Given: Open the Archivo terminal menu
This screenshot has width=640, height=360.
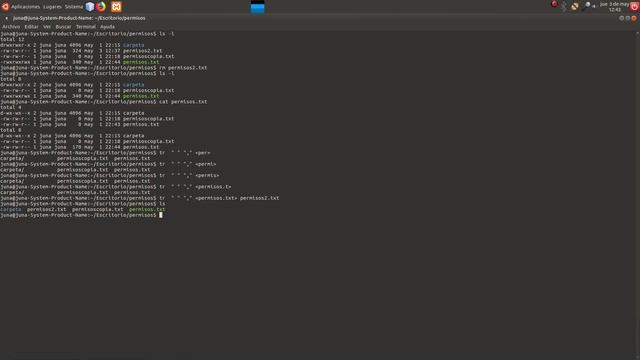Looking at the screenshot, I should (11, 27).
